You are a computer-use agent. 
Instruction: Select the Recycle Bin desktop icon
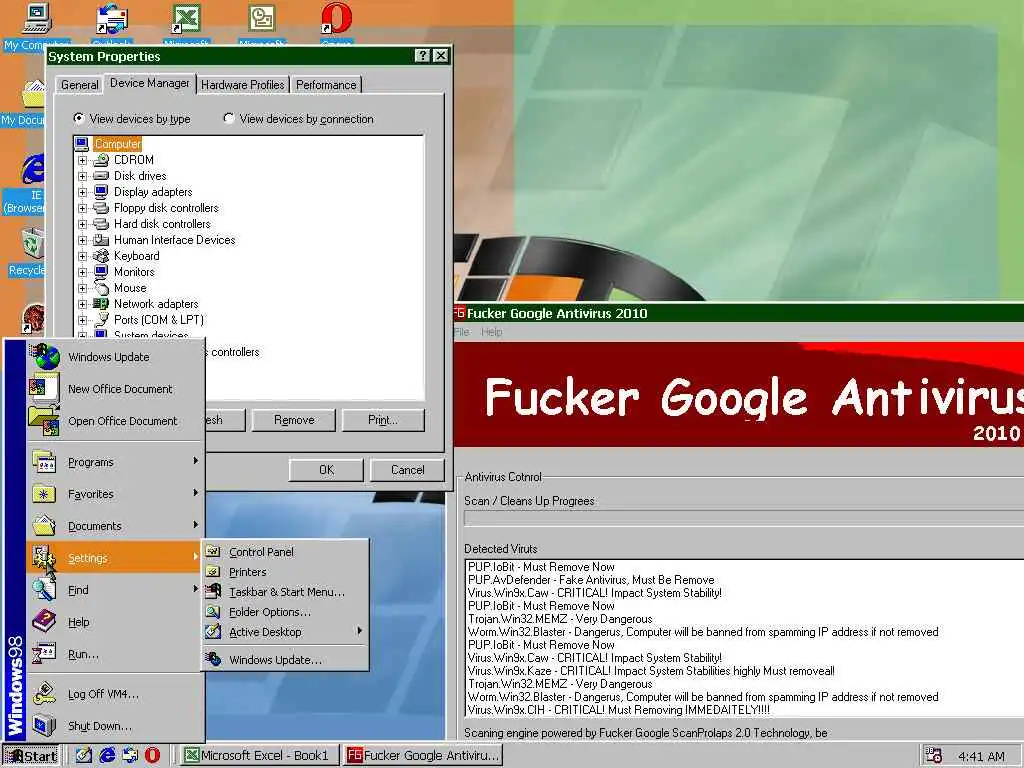[x=27, y=251]
